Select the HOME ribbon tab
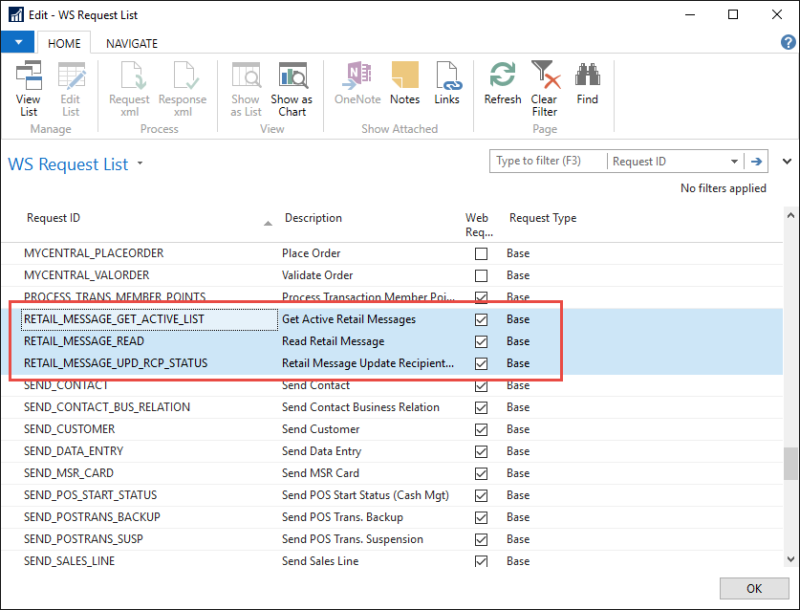800x610 pixels. [65, 44]
